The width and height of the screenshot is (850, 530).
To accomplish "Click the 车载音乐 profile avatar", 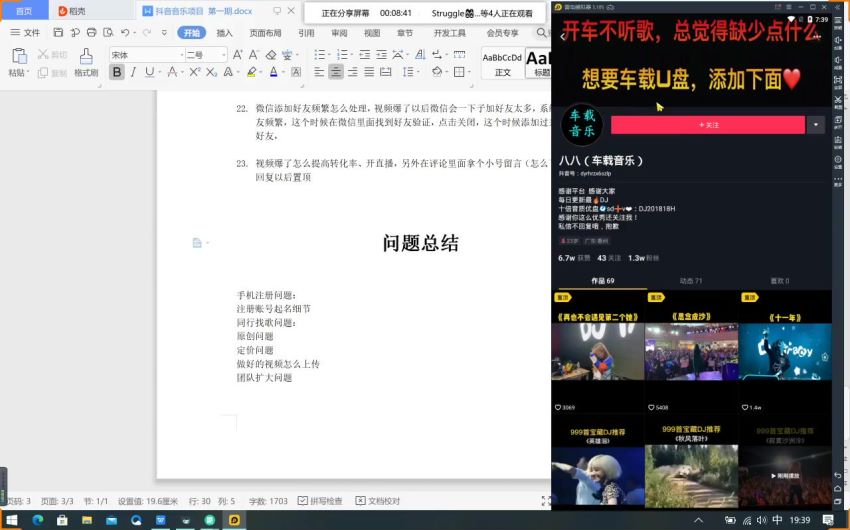I will [581, 124].
